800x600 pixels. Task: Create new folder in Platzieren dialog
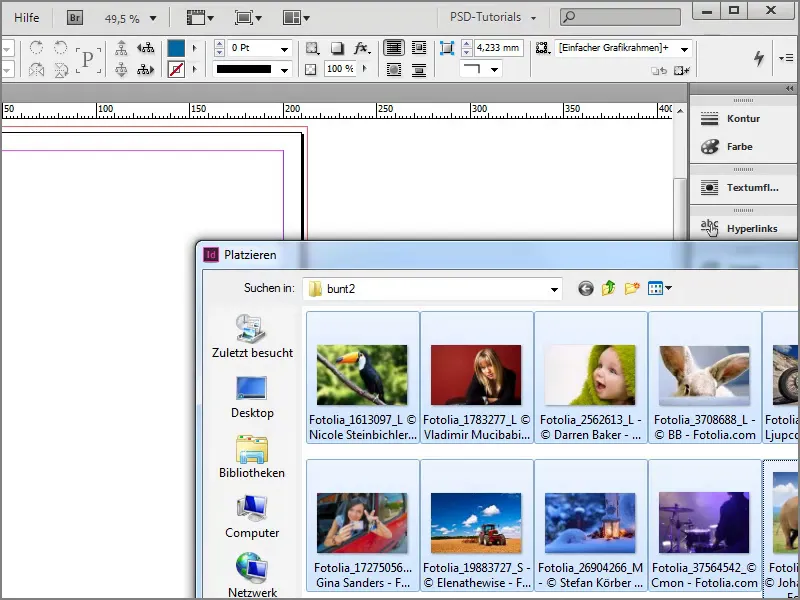pyautogui.click(x=632, y=289)
